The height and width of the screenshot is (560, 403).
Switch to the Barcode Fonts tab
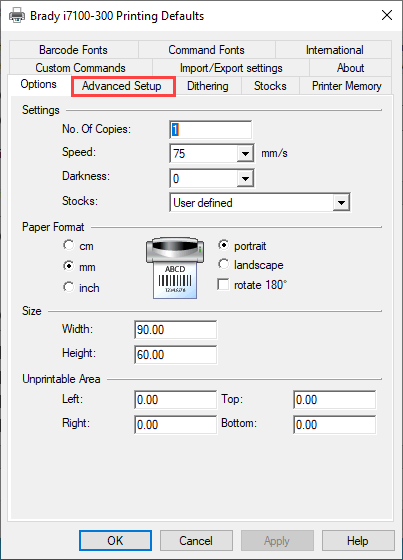[x=74, y=50]
